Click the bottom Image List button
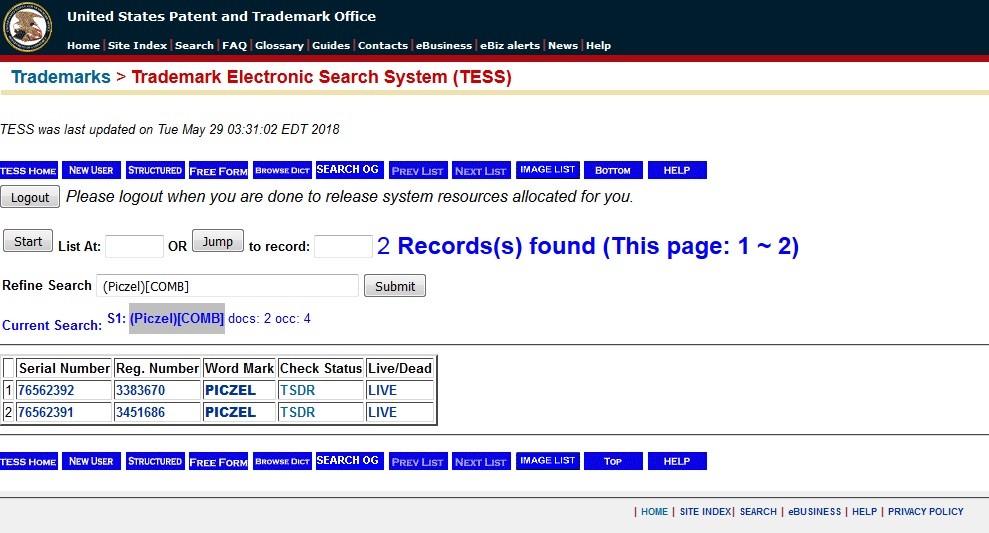 (x=547, y=460)
